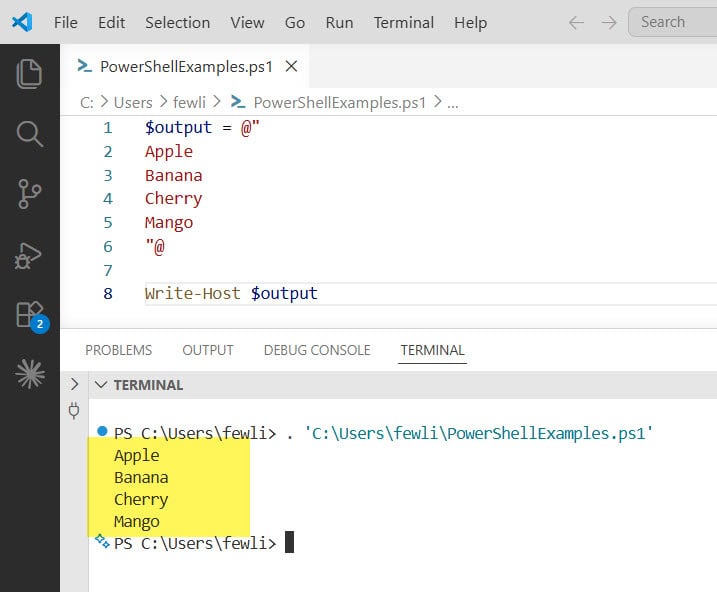Click Banana in the terminal output
Screen dimensions: 717x592
(141, 477)
